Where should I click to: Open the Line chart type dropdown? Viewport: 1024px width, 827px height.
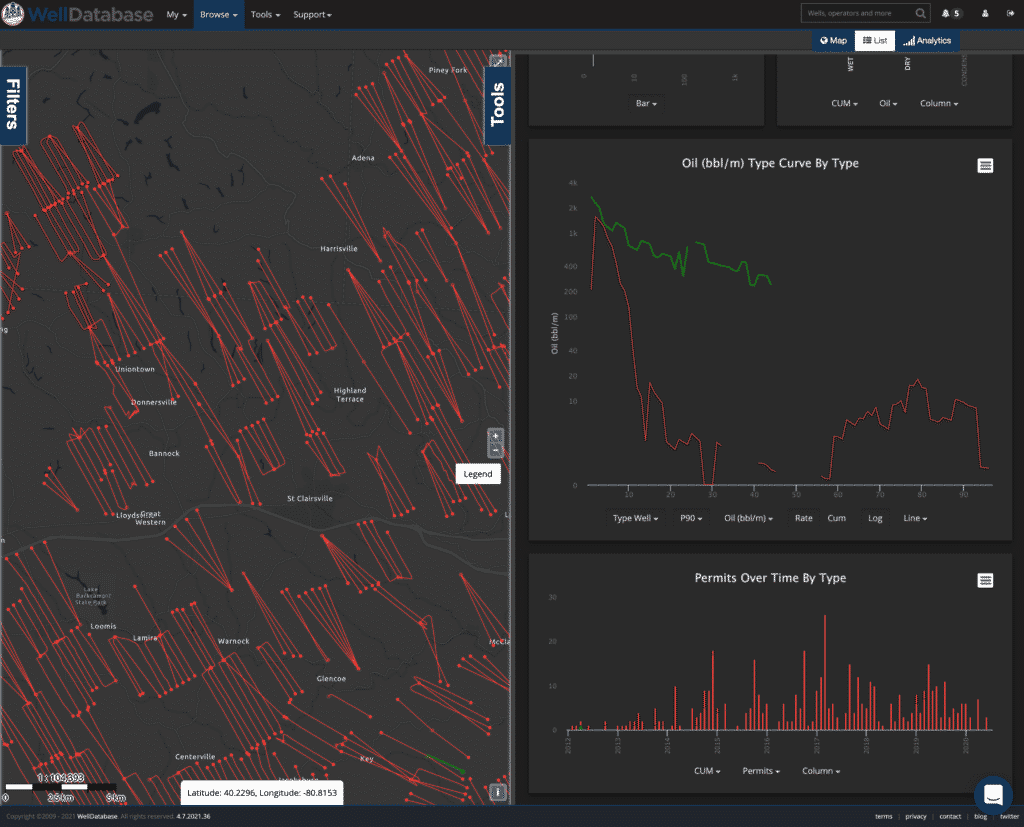[915, 518]
